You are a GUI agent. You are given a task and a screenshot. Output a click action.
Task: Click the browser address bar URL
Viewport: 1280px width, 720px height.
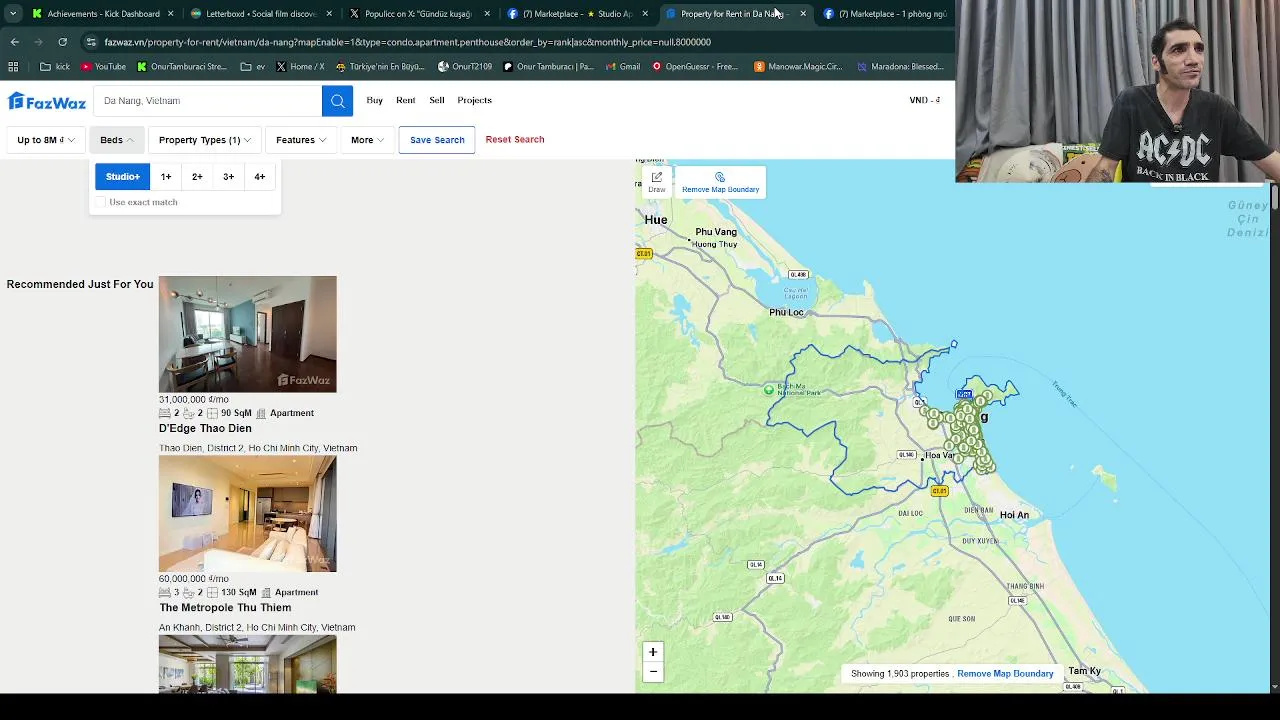coord(407,42)
